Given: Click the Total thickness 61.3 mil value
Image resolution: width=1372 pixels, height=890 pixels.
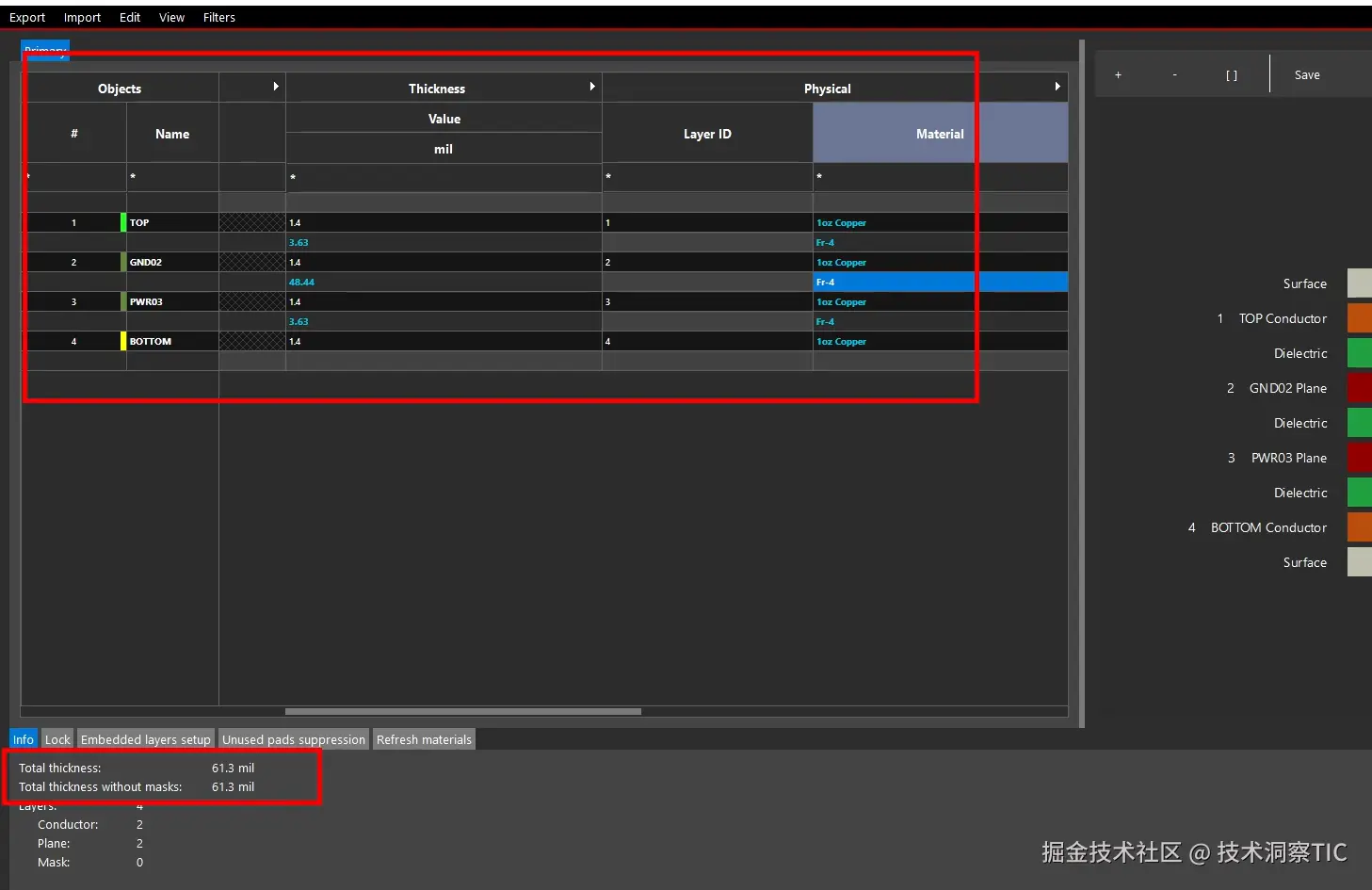Looking at the screenshot, I should pos(233,768).
